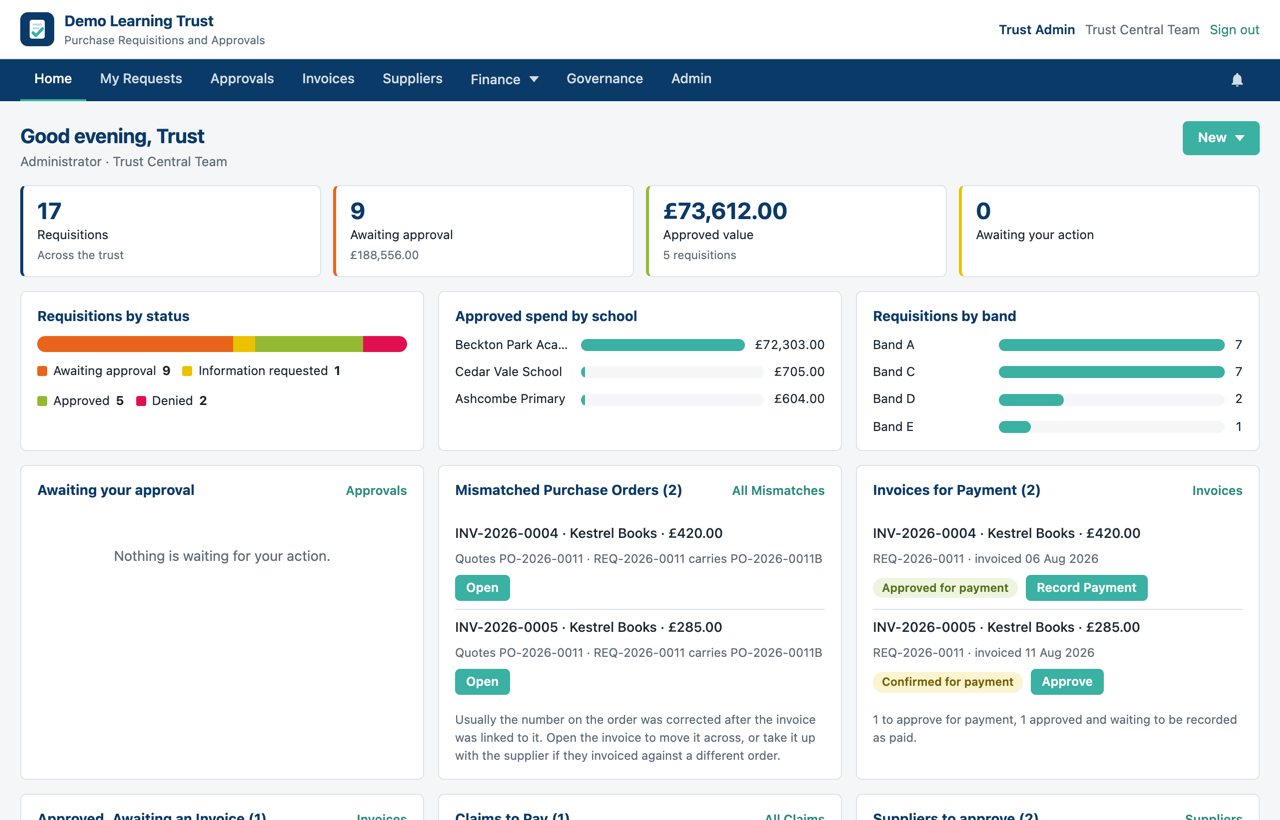Open the £73,612.00 Approved value card

(797, 231)
